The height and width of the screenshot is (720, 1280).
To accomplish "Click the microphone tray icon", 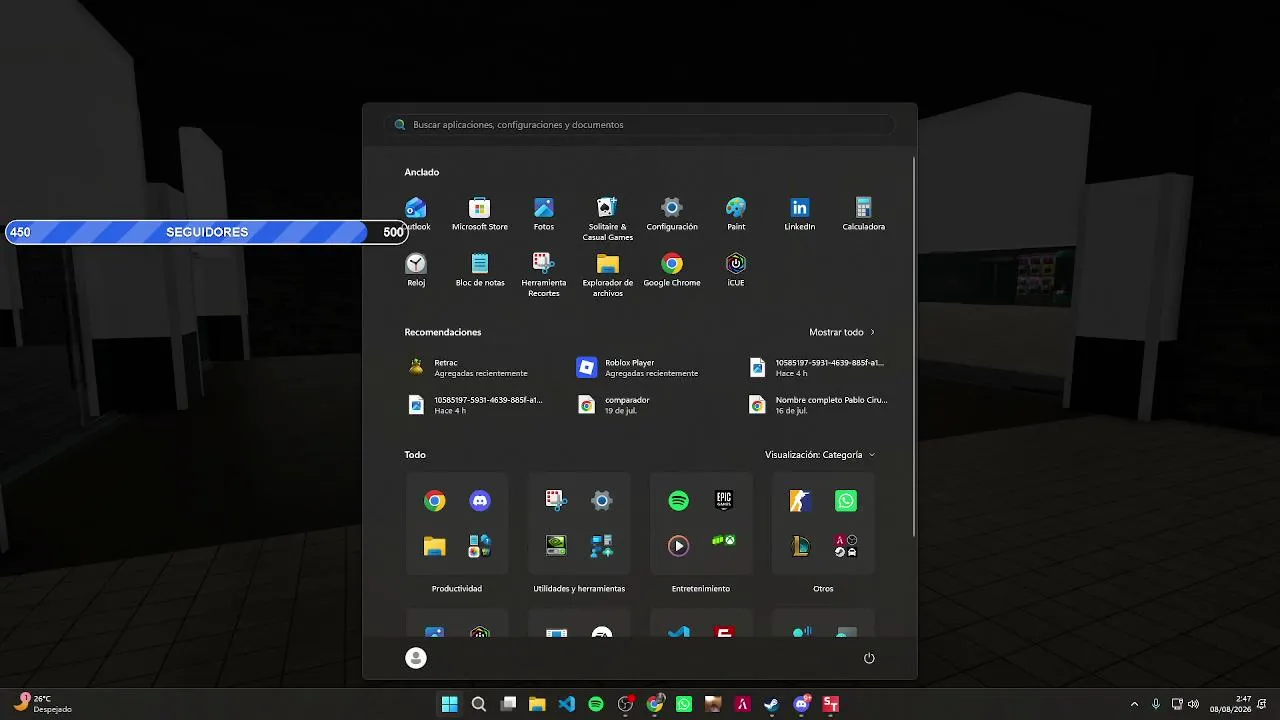I will pos(1156,704).
